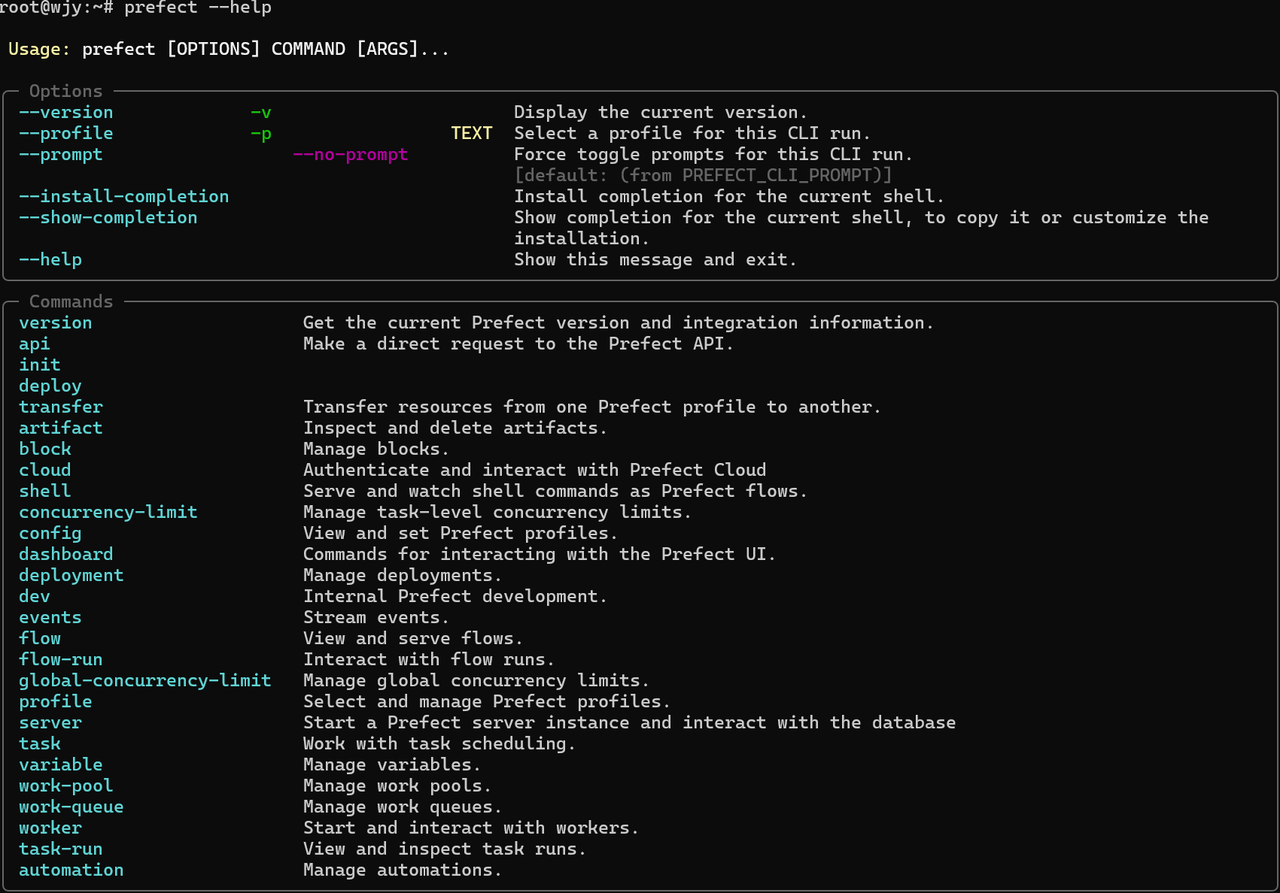Click the 'Commands' panel heading
The height and width of the screenshot is (893, 1280).
coord(71,301)
